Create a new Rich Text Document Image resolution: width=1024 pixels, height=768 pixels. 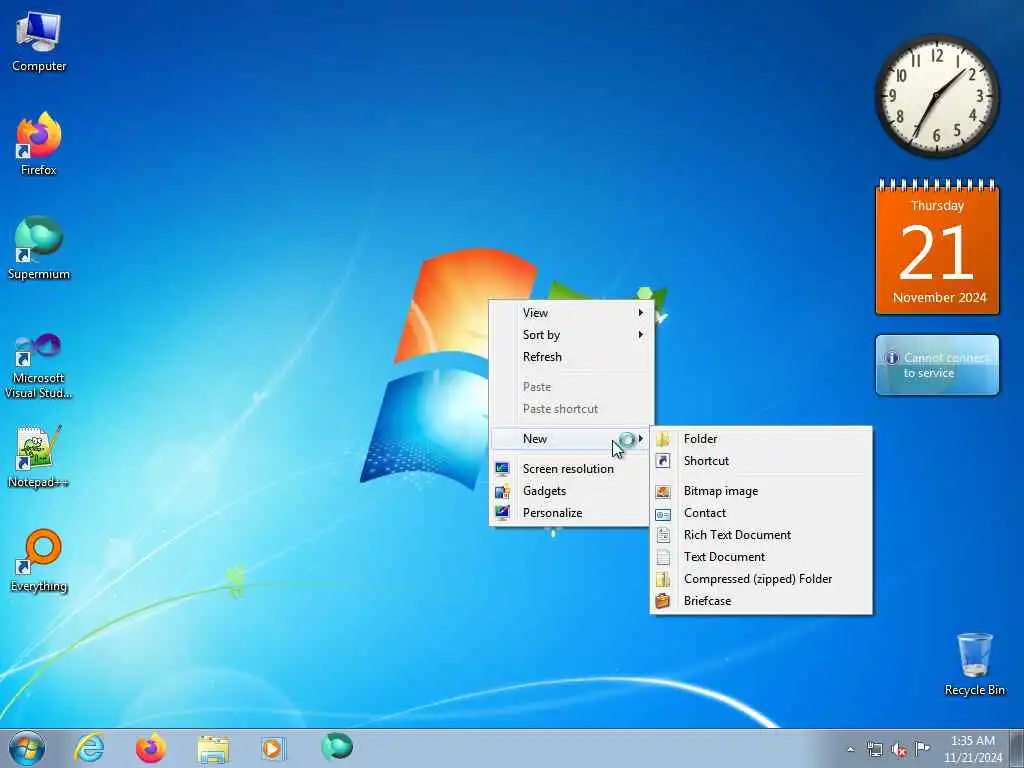pos(761,536)
